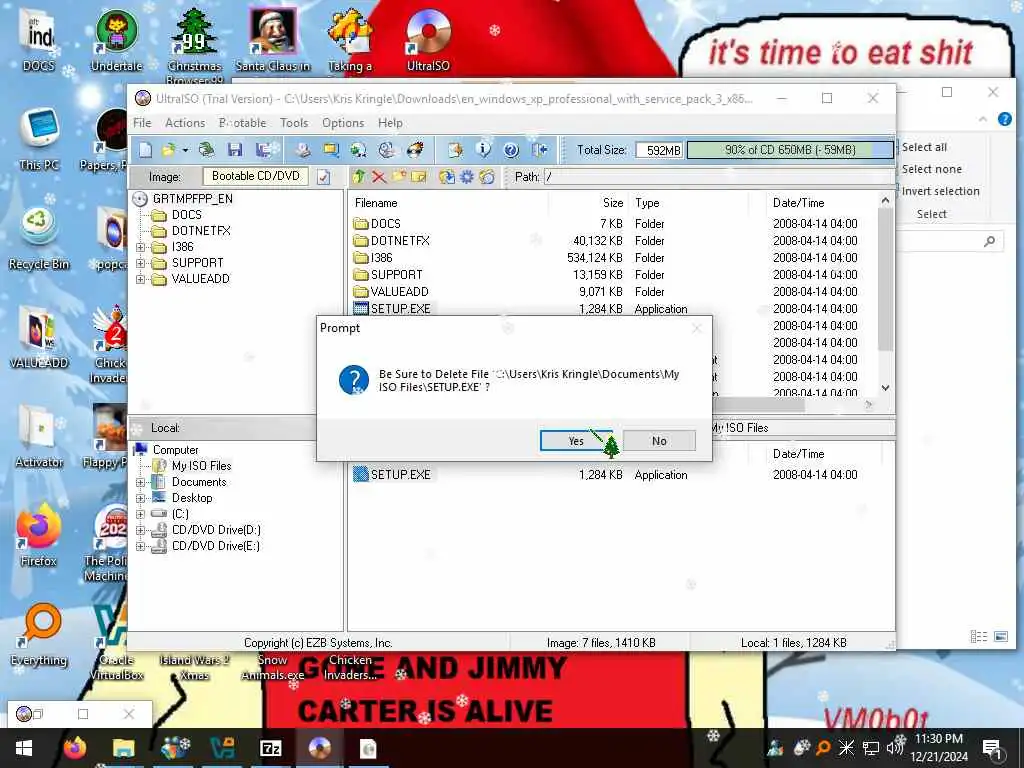Open the Options menu
1024x768 pixels.
coord(343,123)
